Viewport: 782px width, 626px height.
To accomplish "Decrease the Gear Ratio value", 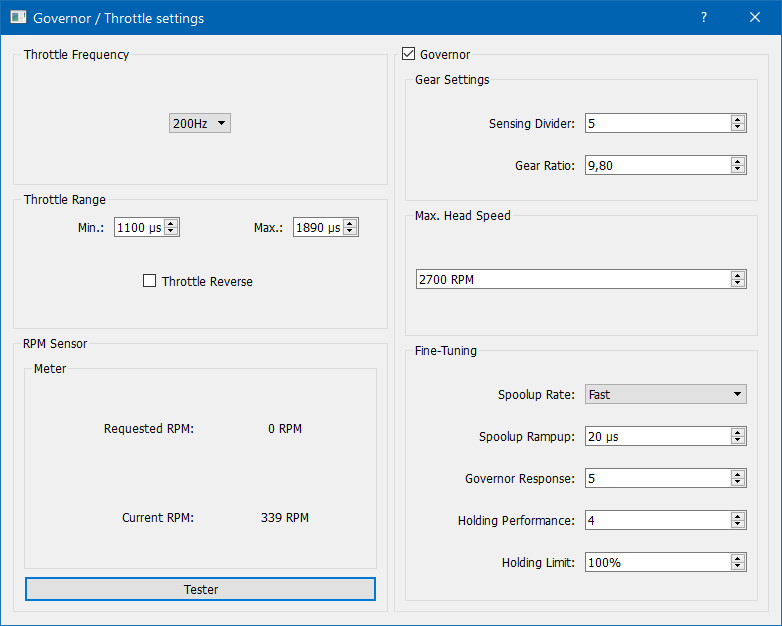I will 738,170.
